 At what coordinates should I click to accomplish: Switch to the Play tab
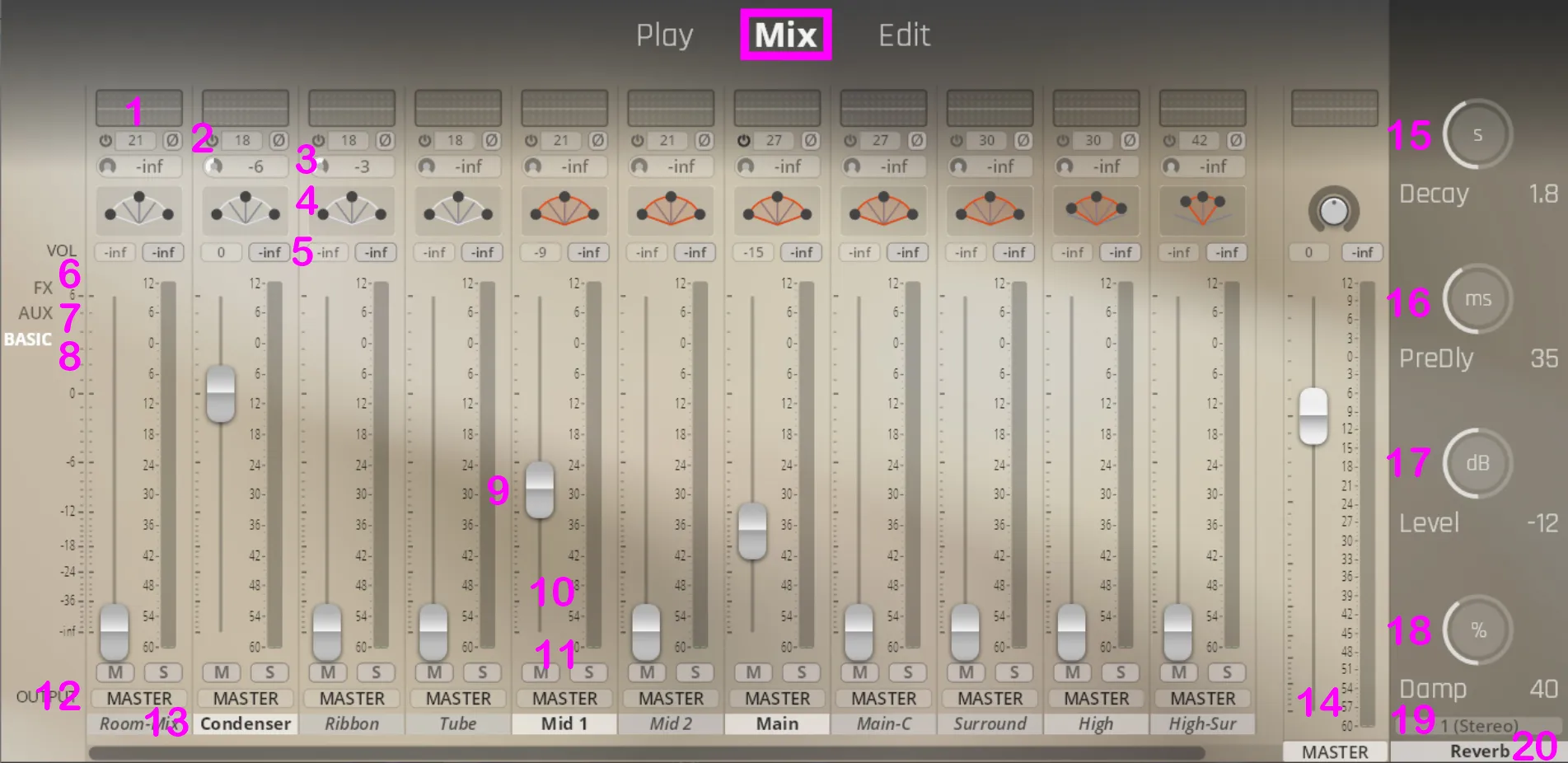click(x=664, y=35)
